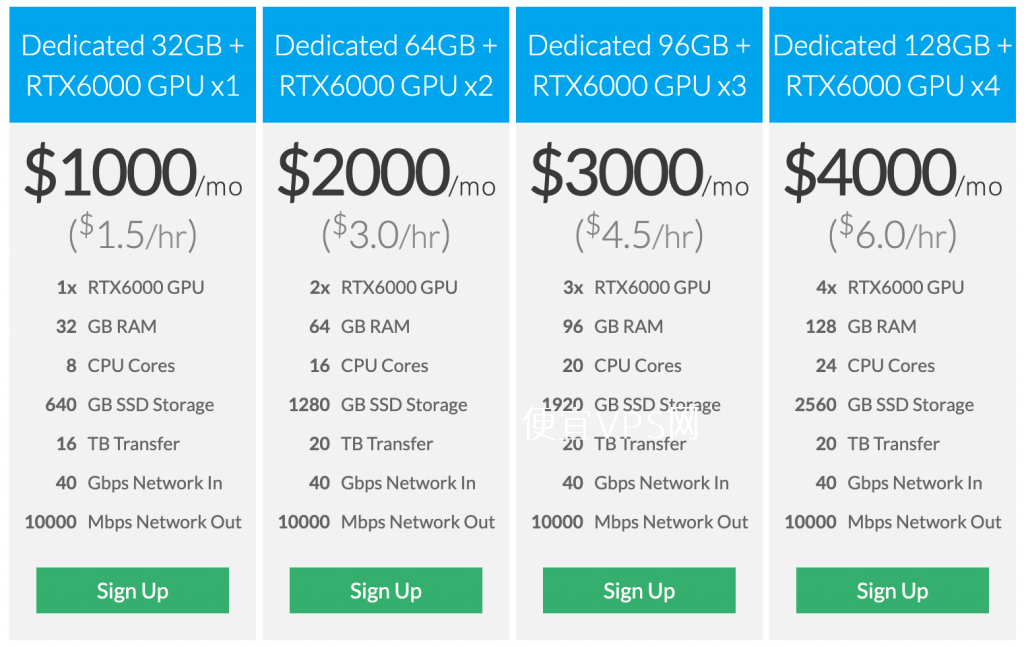Click the $1000/mo price label
This screenshot has width=1024, height=647.
click(132, 172)
